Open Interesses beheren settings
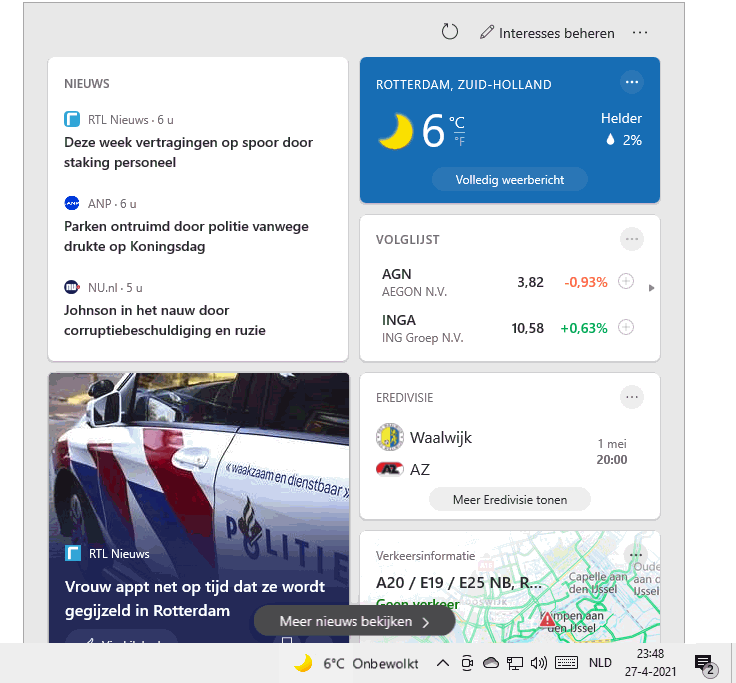This screenshot has width=736, height=683. click(x=547, y=33)
